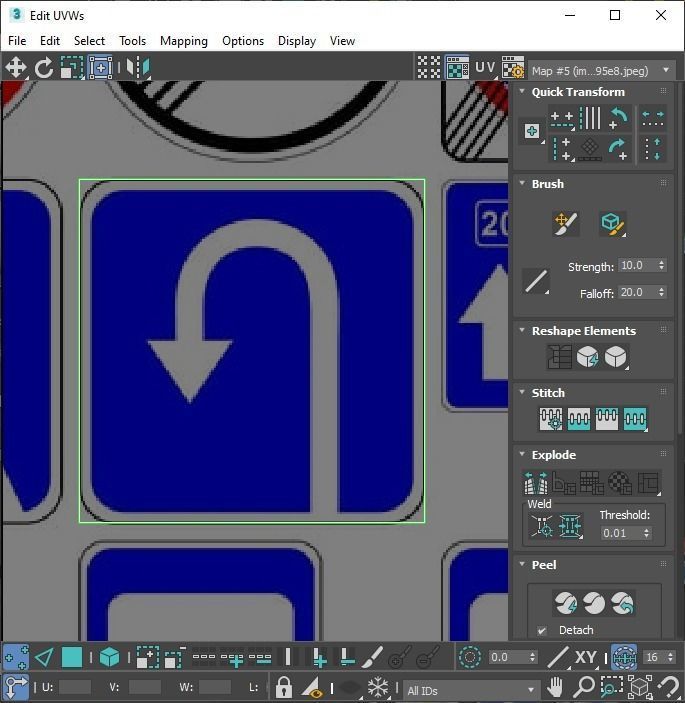685x703 pixels.
Task: Click Target Weld icon
Action: tap(542, 526)
